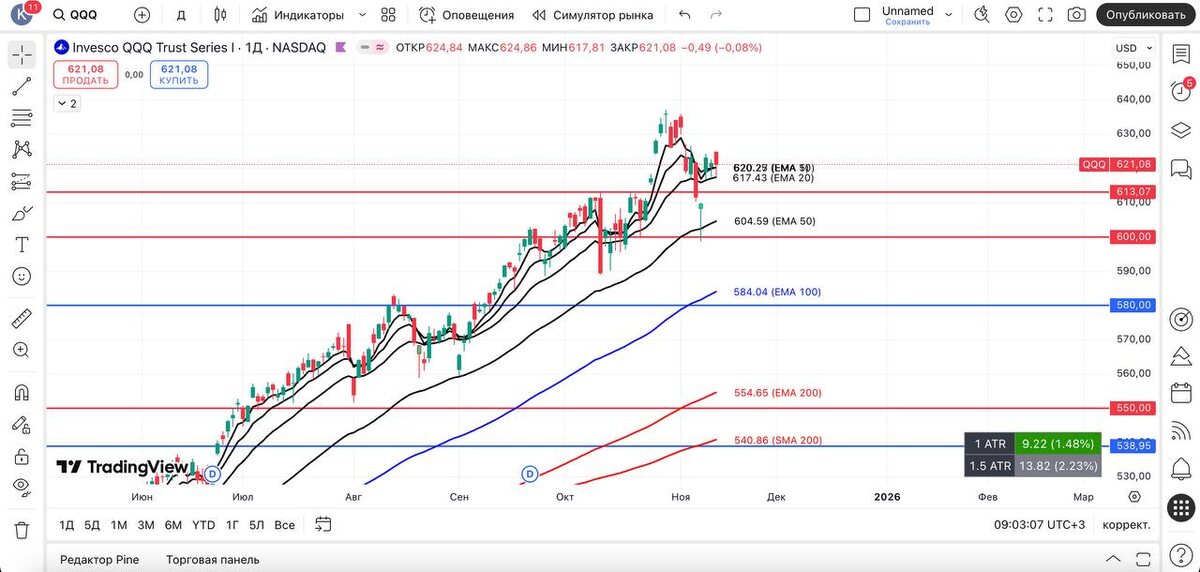
Task: Expand the favorite indicators dropdown arrow
Action: pos(362,15)
